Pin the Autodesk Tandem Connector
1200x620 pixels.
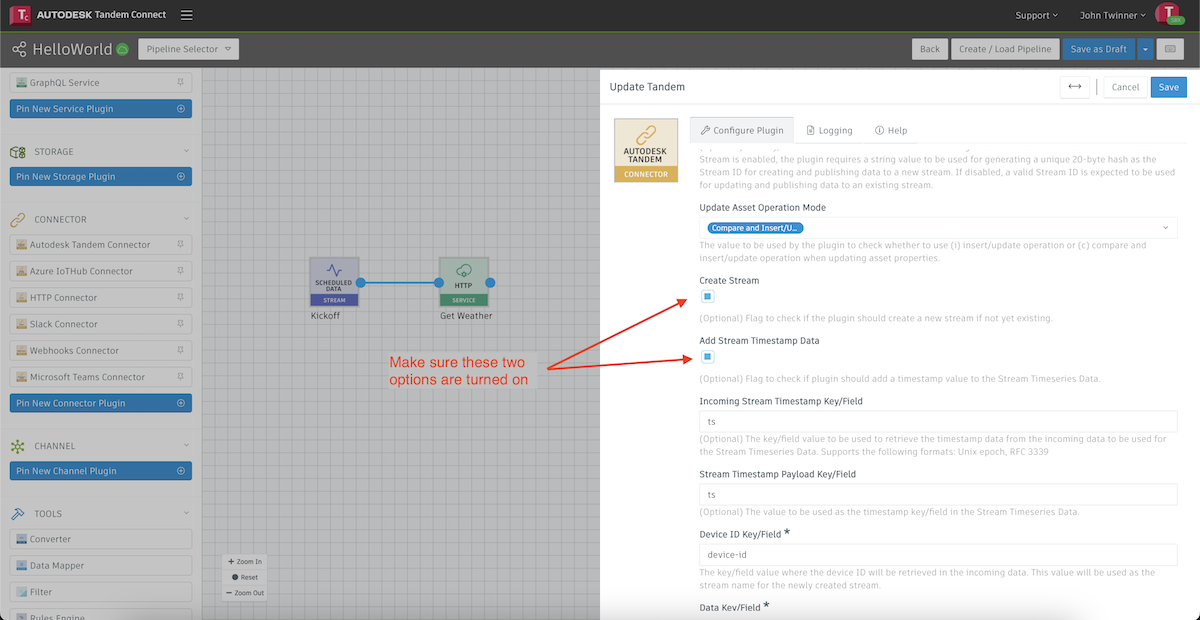(x=181, y=244)
